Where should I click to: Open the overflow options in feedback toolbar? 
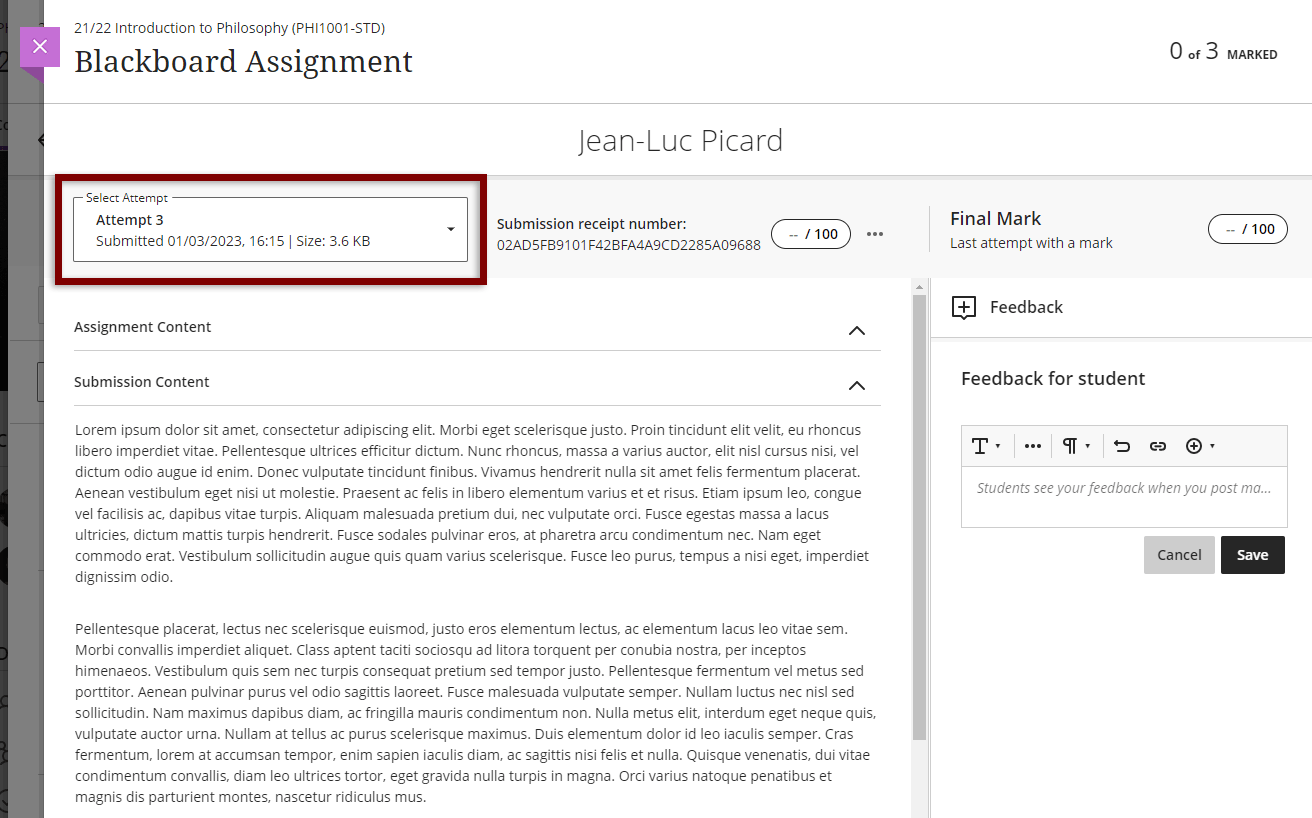click(x=1032, y=445)
